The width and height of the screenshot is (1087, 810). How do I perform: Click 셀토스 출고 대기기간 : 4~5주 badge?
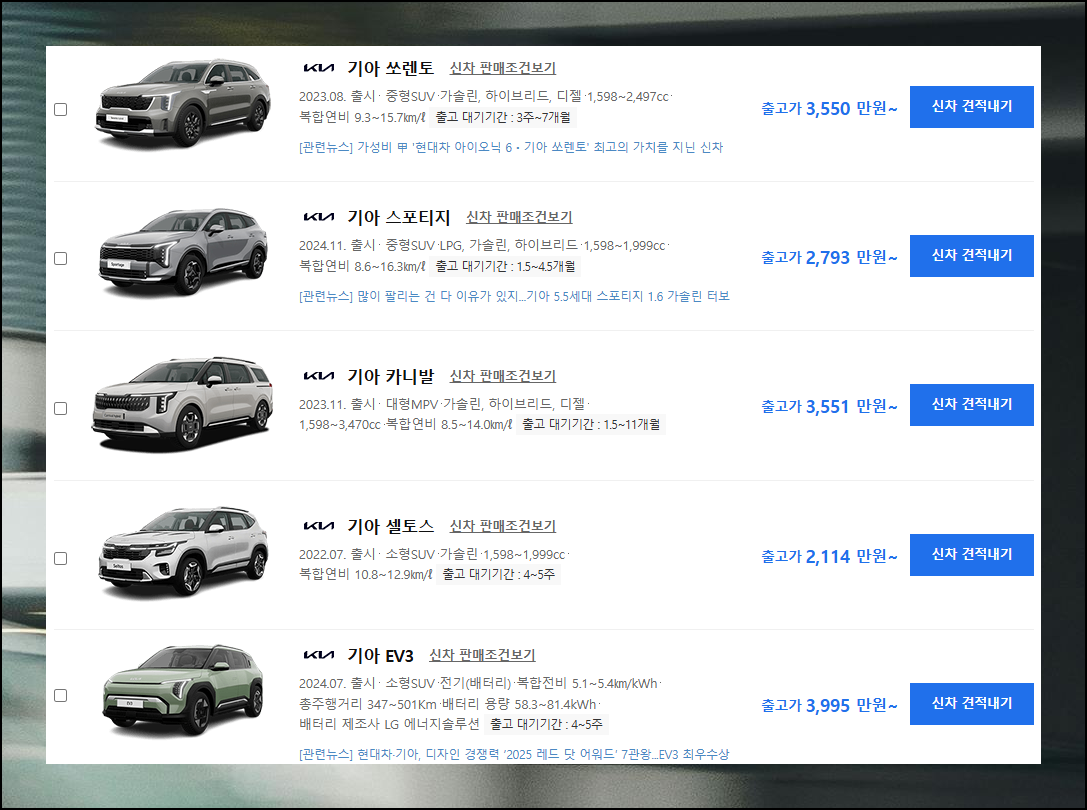pos(498,574)
